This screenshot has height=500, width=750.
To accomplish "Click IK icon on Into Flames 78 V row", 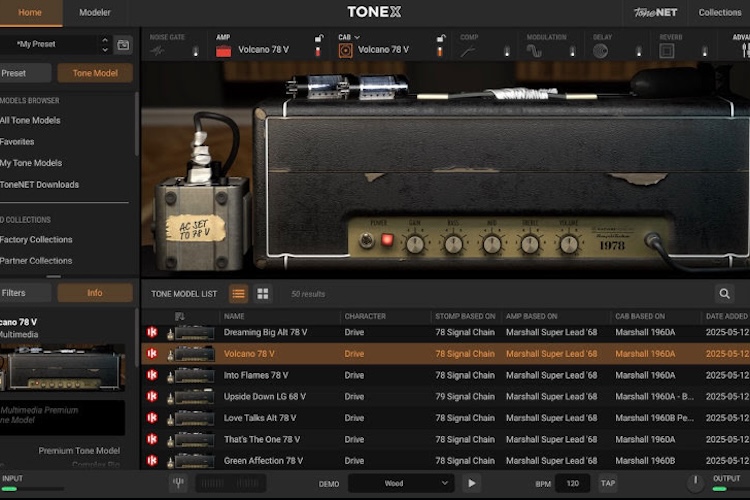I will 152,375.
